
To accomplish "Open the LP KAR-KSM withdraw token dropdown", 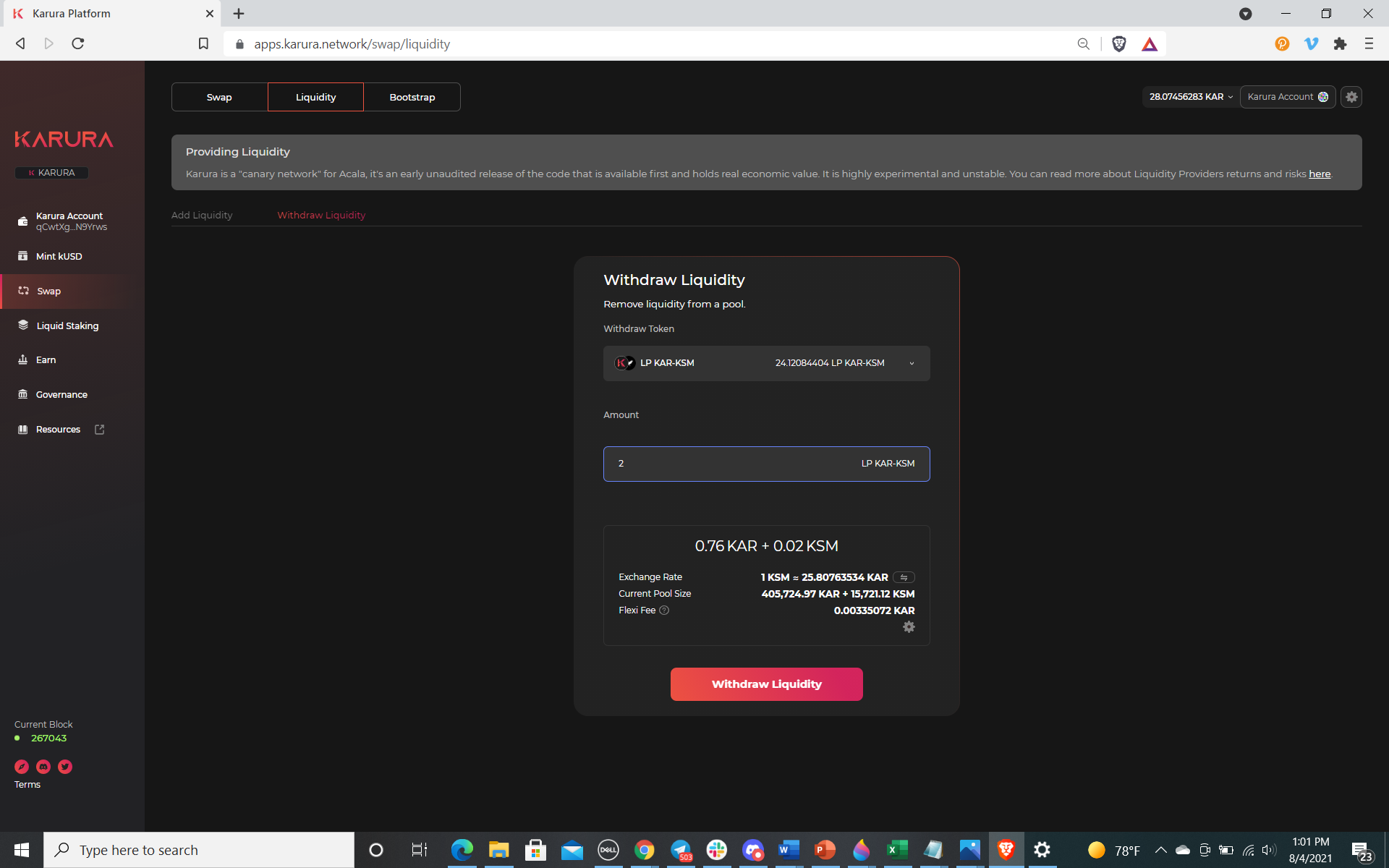I will 766,363.
